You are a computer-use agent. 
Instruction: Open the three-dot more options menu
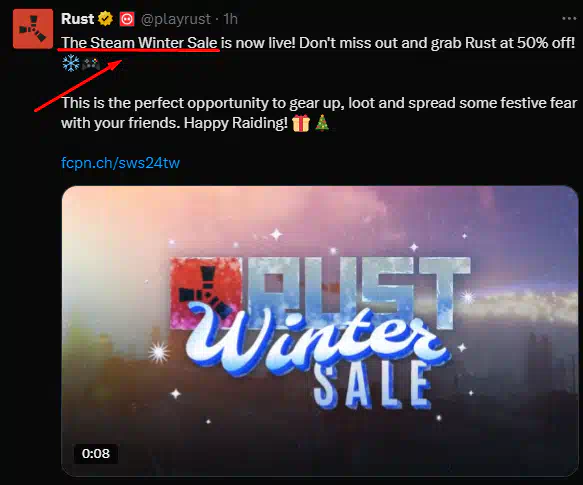(x=569, y=18)
